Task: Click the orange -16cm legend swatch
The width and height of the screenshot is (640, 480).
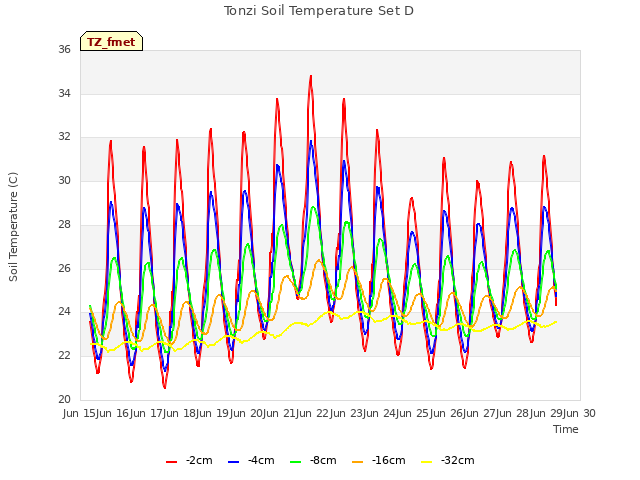Action: point(358,462)
